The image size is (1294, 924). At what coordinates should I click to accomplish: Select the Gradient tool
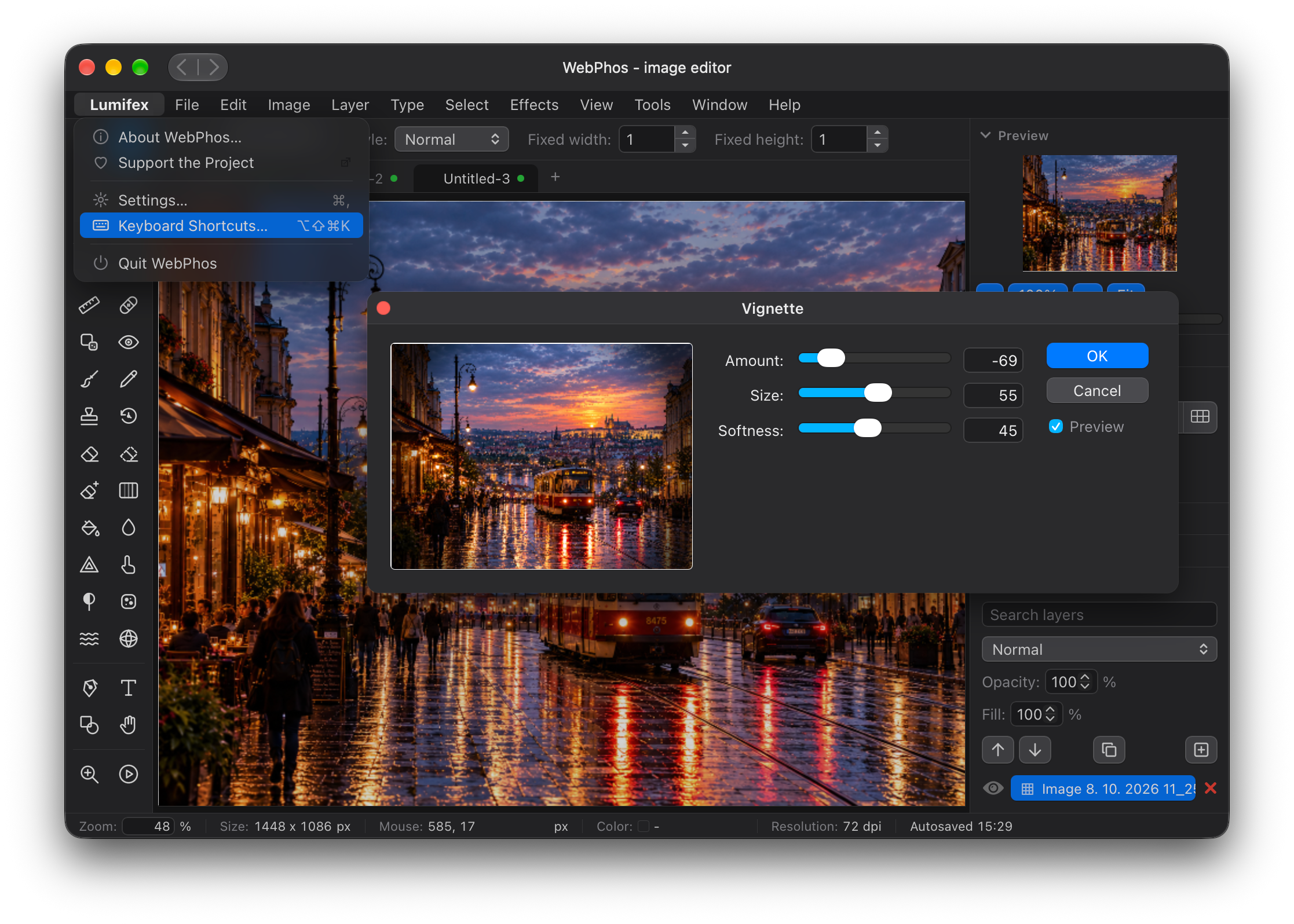(x=128, y=491)
